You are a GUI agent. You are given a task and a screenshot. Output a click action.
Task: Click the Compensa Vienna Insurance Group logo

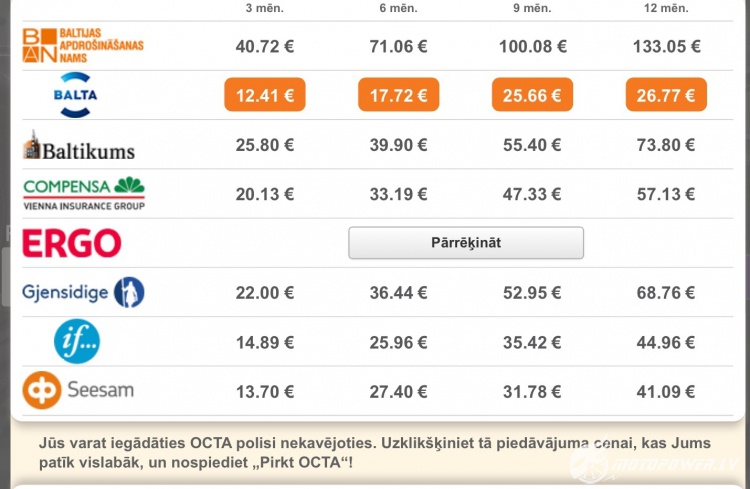[x=84, y=194]
